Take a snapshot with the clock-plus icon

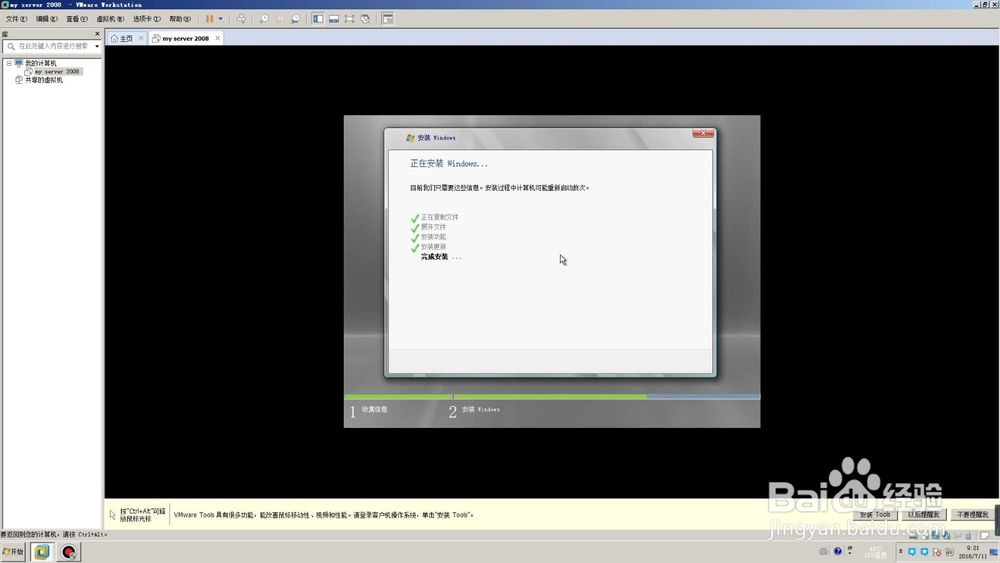click(x=264, y=19)
